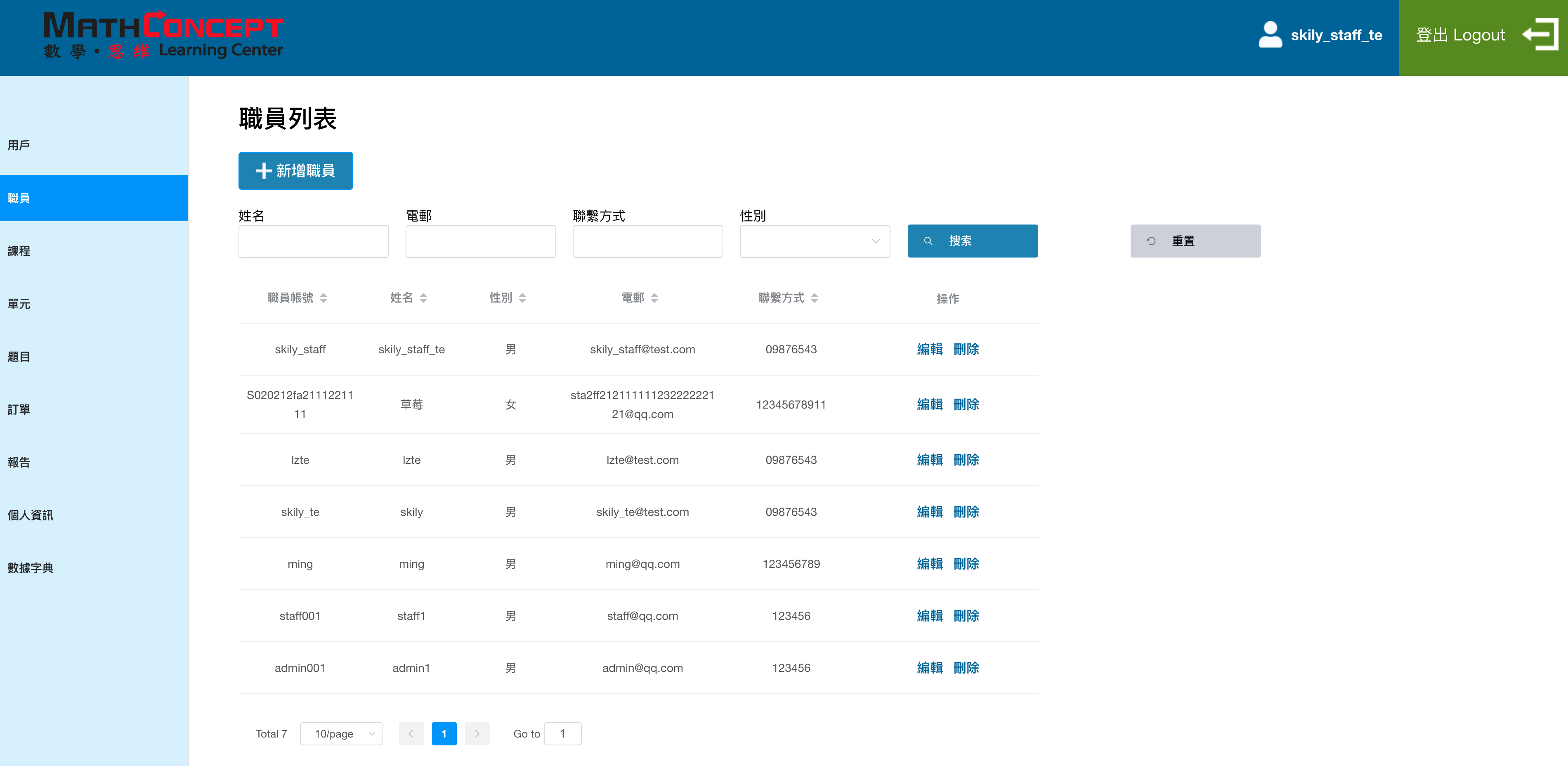Click the admin1 name cell
Viewport: 1568px width, 766px height.
click(411, 668)
